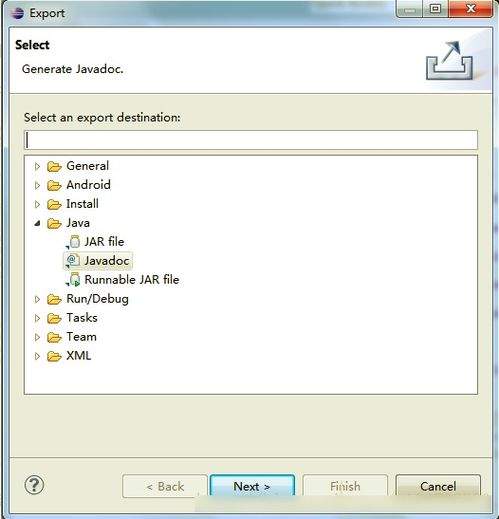This screenshot has height=519, width=499.
Task: Click the Javadoc @ icon
Action: click(72, 261)
